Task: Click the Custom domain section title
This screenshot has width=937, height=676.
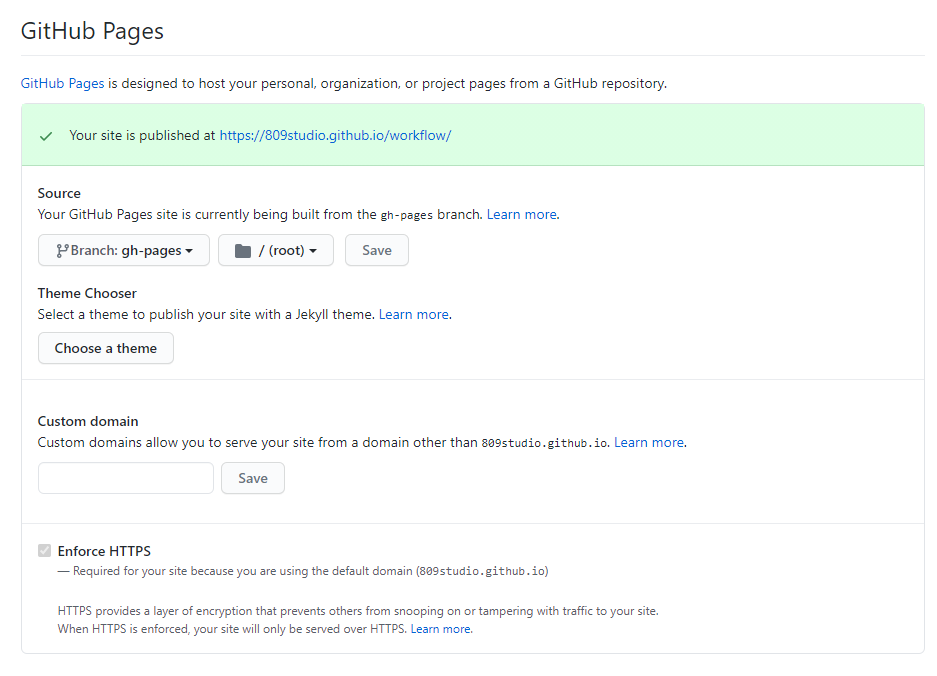Action: pyautogui.click(x=88, y=421)
